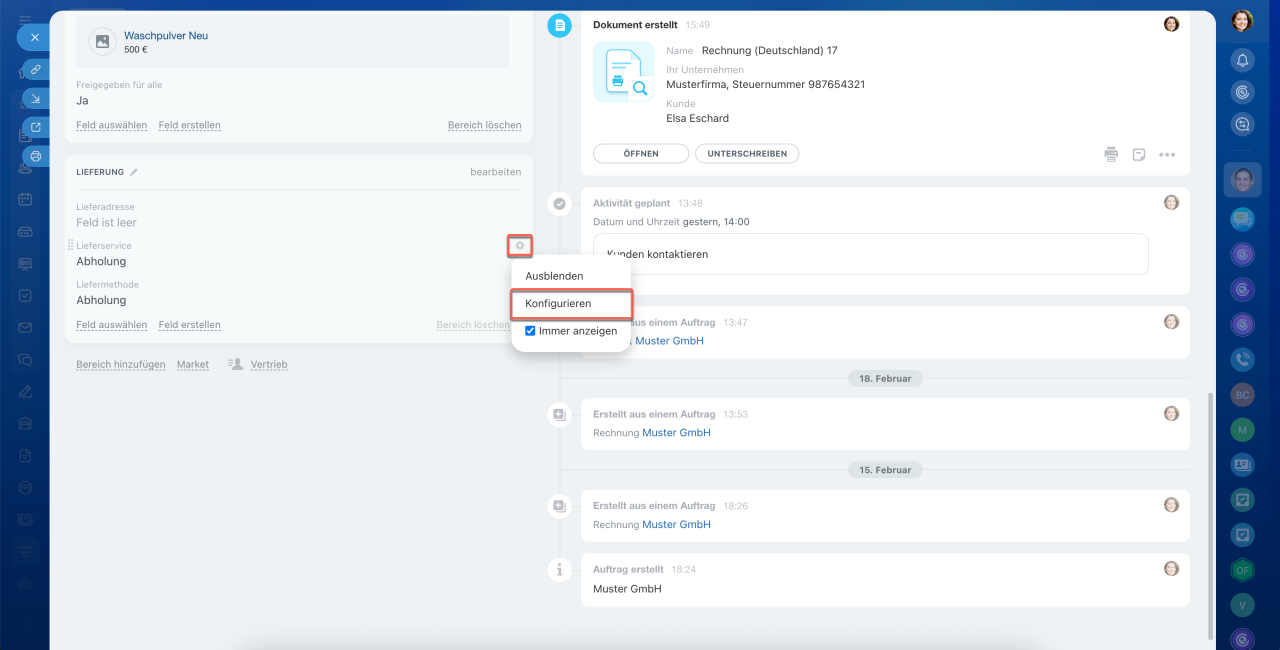
Task: Click the pencil icon beside LIEFERUNG title
Action: coord(134,172)
